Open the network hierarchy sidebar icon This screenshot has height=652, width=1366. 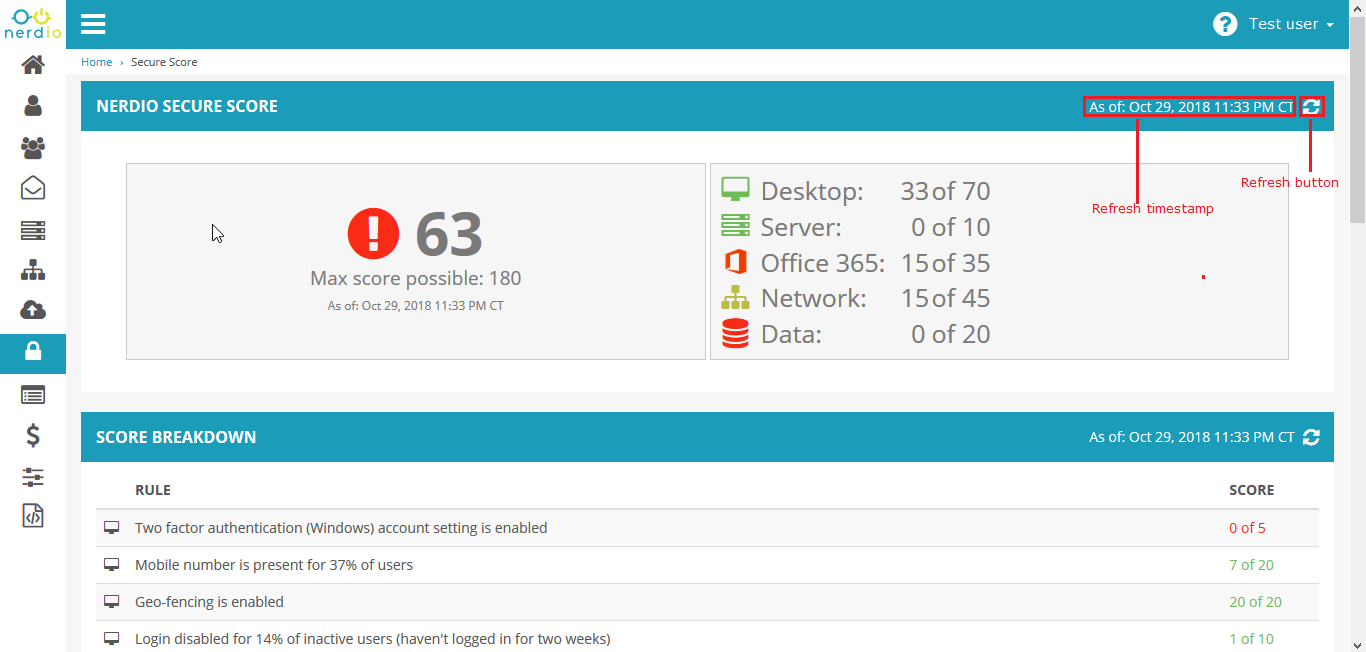[x=33, y=270]
